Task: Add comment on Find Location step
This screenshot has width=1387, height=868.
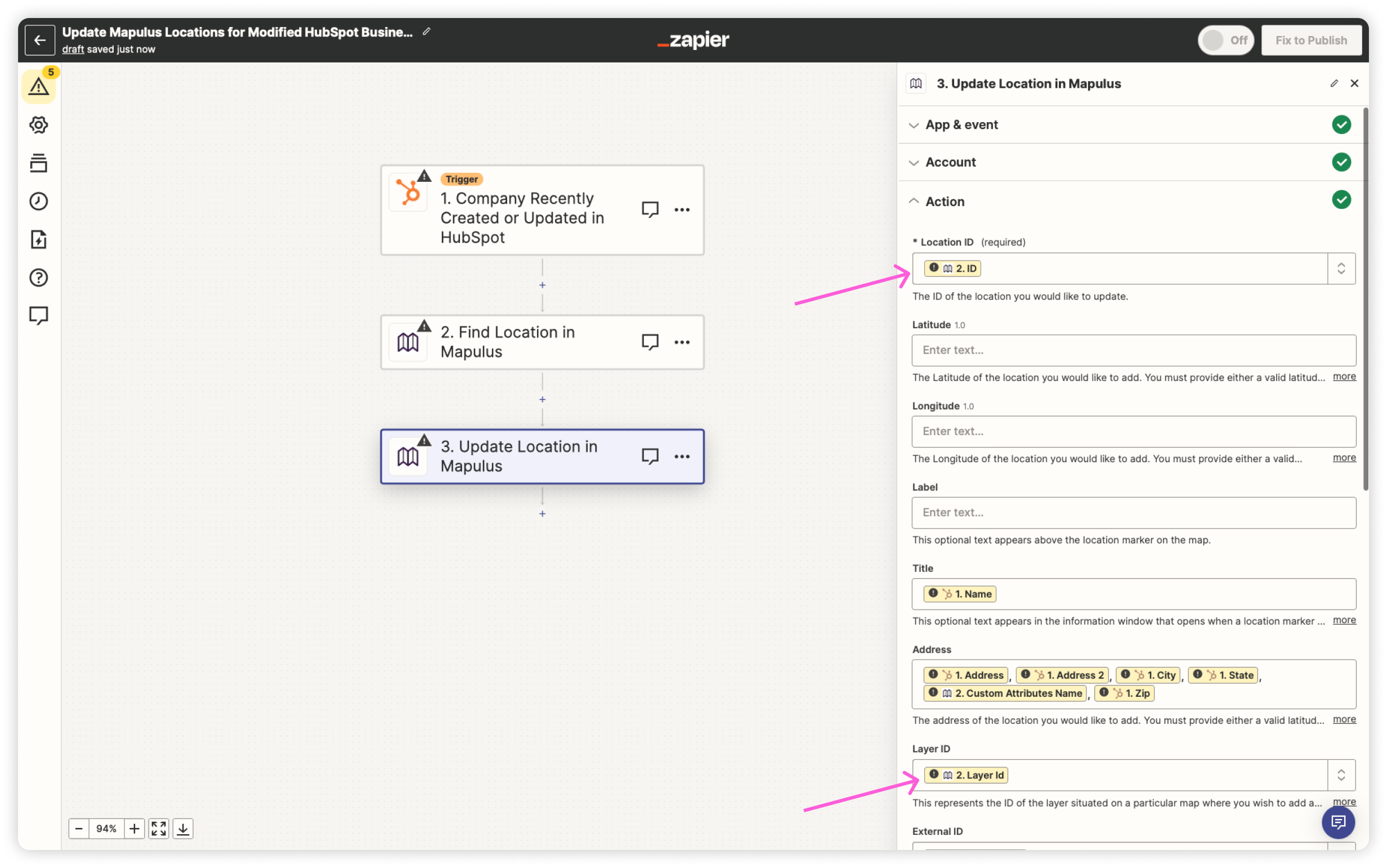Action: point(649,342)
